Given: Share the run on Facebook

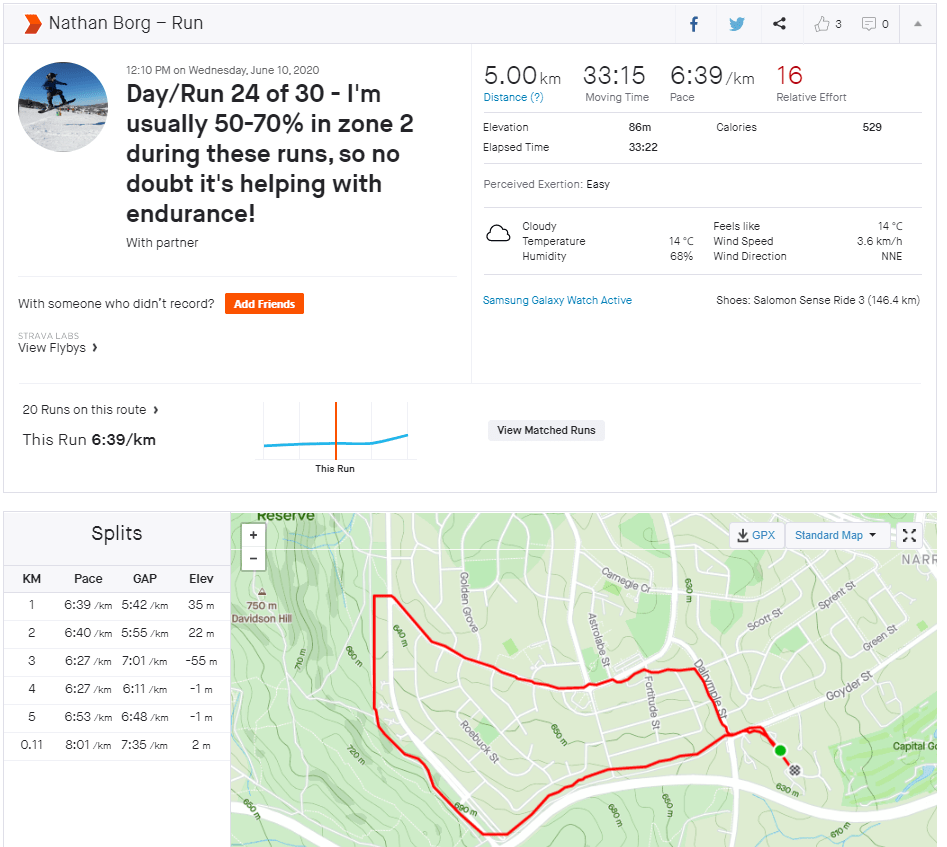Looking at the screenshot, I should pyautogui.click(x=693, y=24).
